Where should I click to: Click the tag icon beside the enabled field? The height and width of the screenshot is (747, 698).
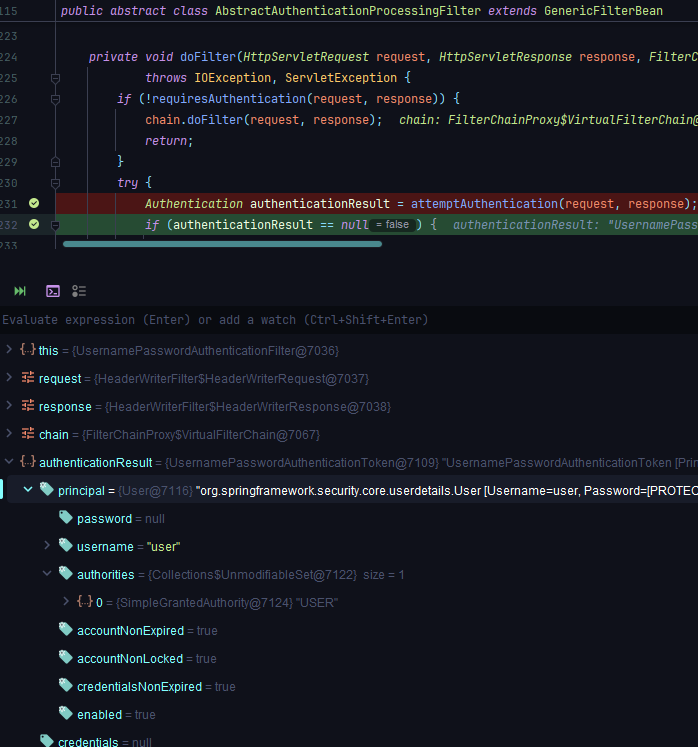point(66,714)
